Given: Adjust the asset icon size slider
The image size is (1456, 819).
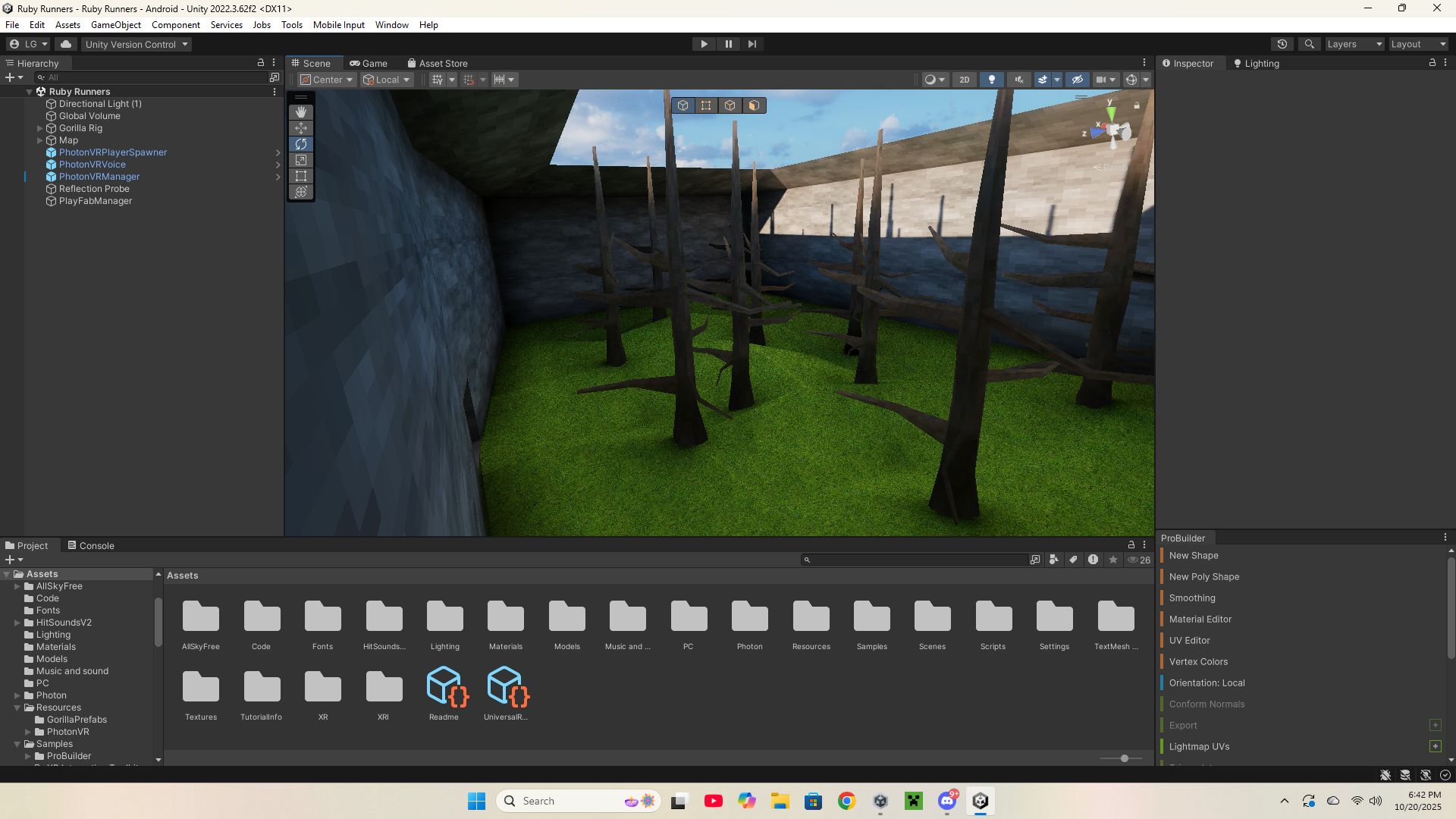Looking at the screenshot, I should (x=1124, y=758).
